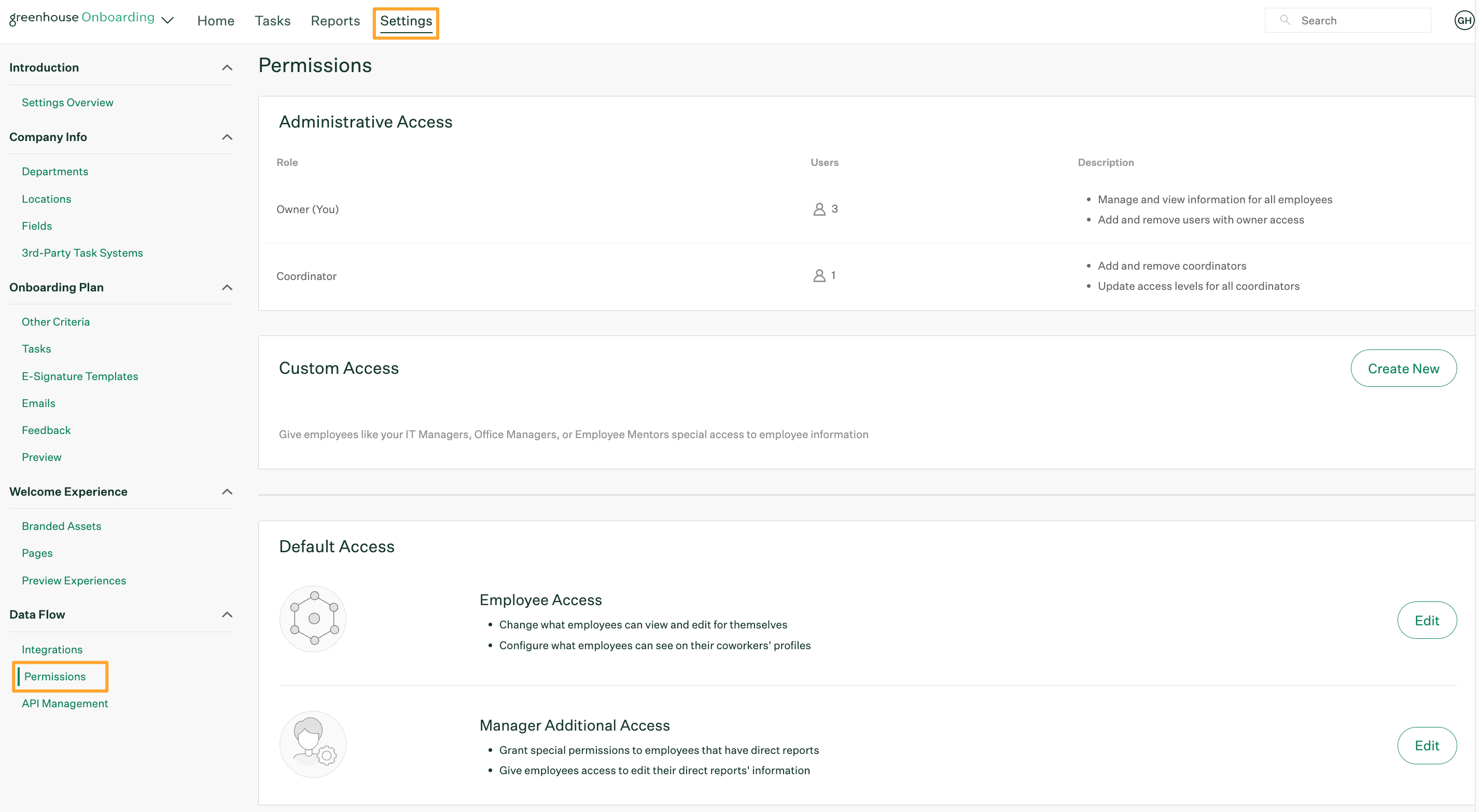
Task: Open Departments settings
Action: pos(55,171)
